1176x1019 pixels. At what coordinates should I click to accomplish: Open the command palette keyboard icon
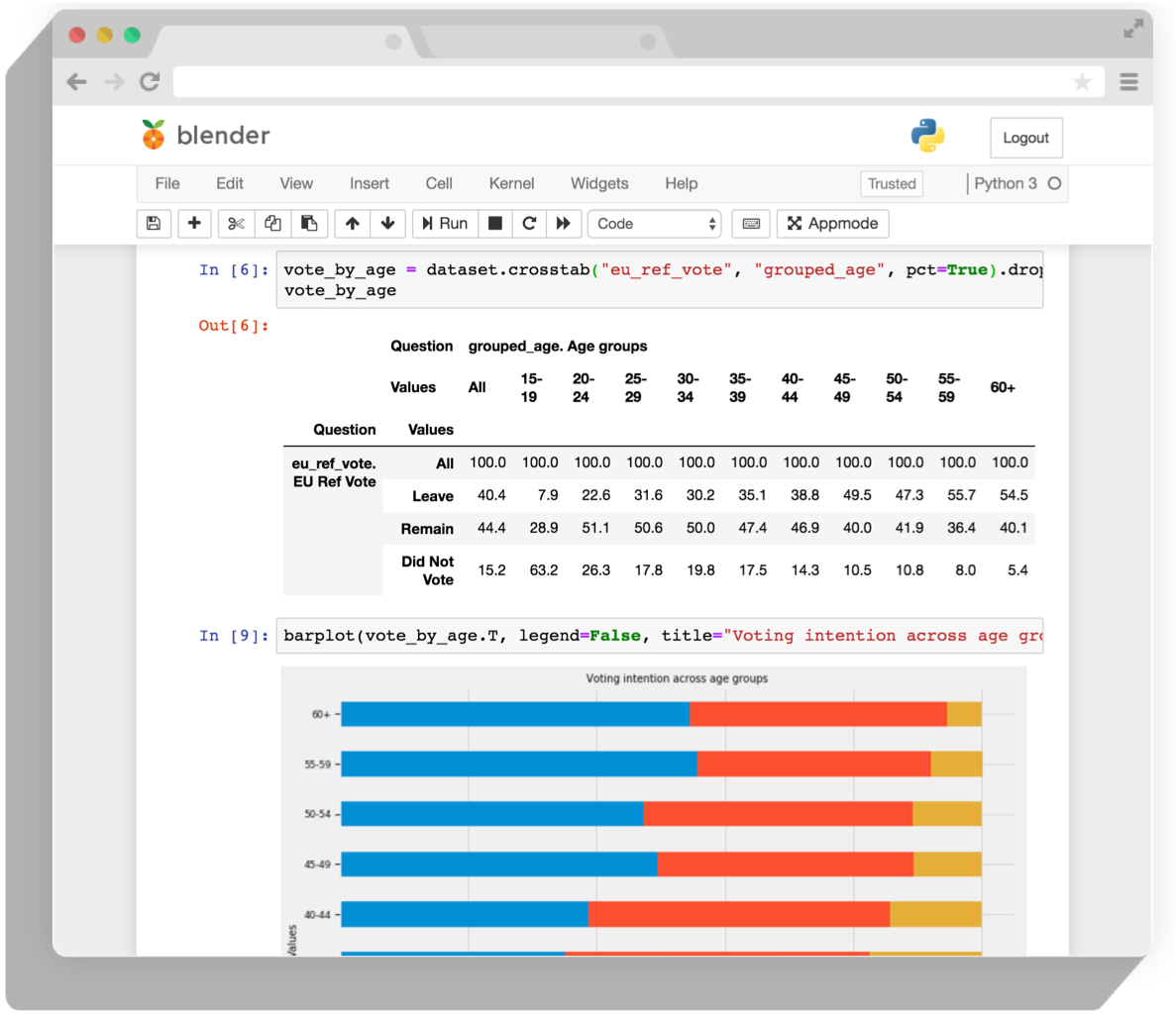(x=750, y=223)
